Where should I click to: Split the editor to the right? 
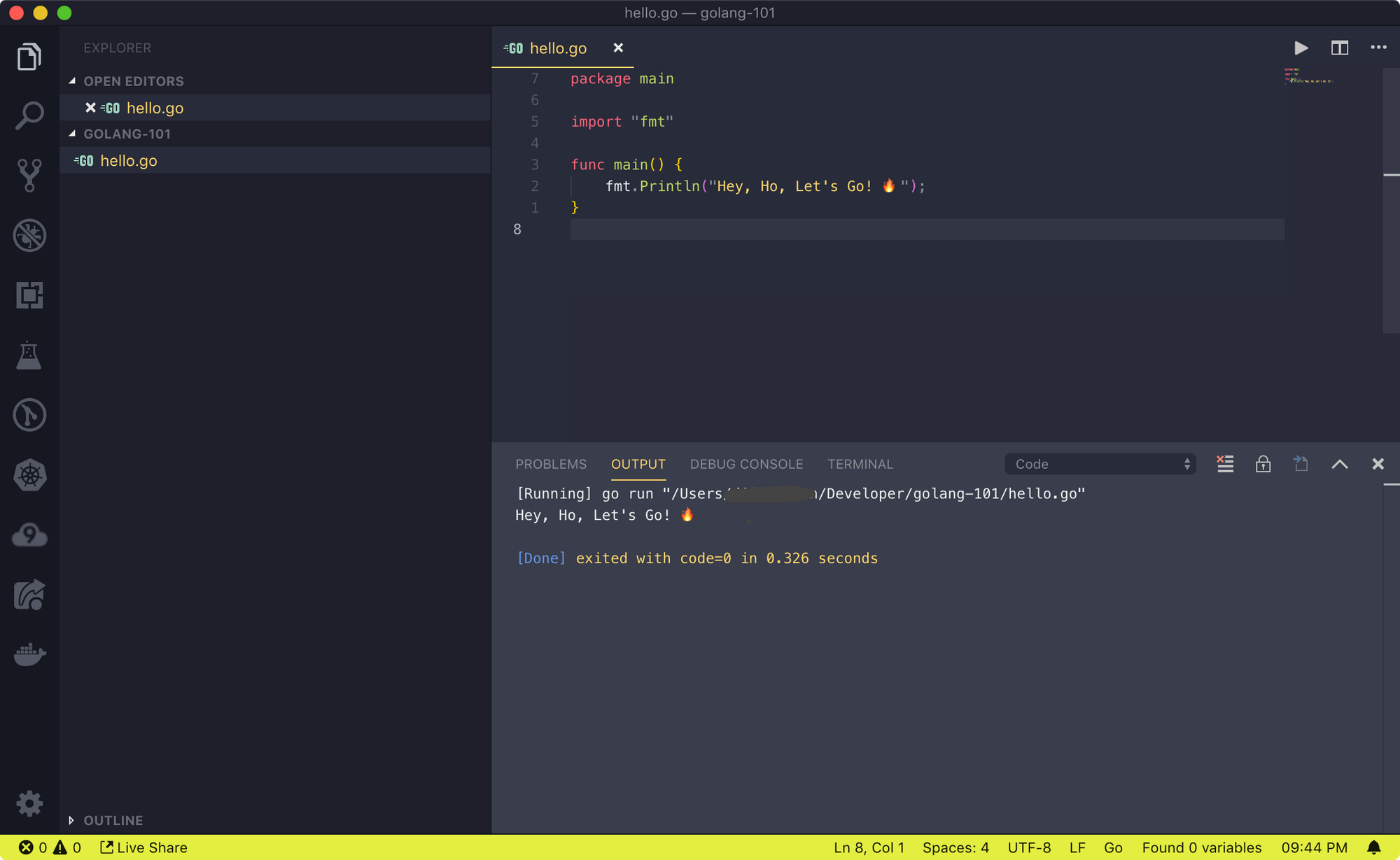[x=1339, y=48]
